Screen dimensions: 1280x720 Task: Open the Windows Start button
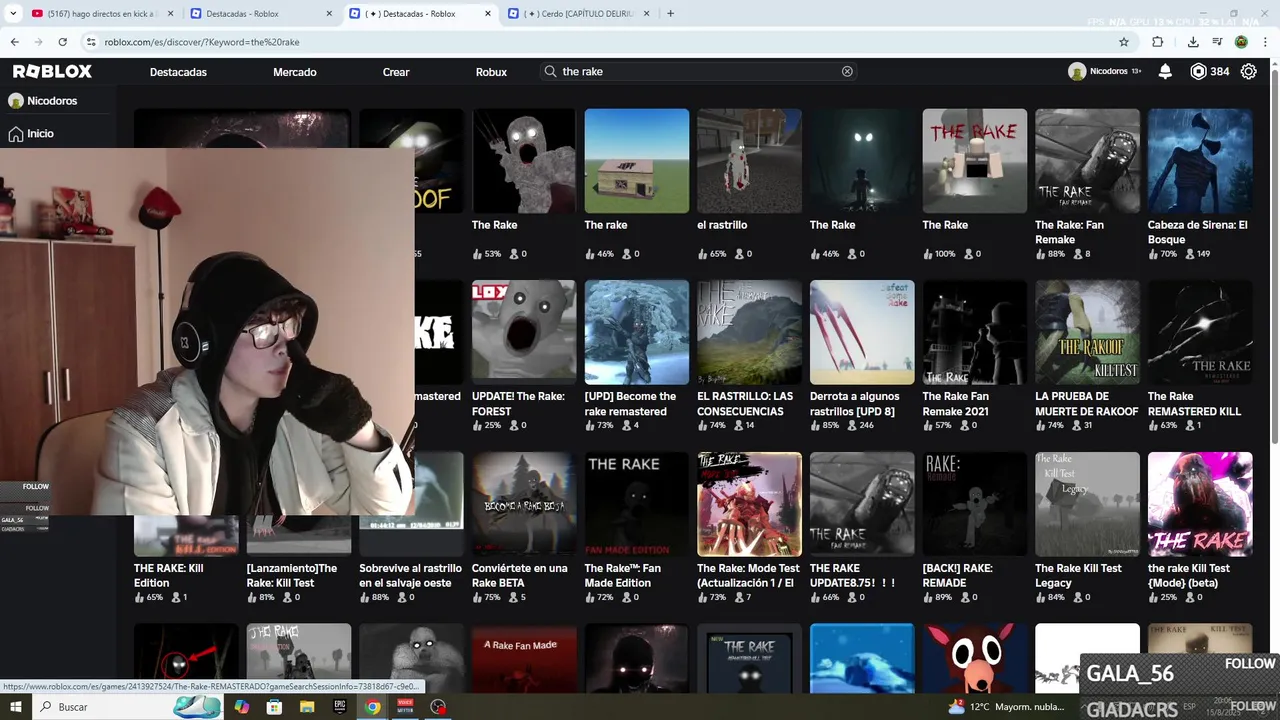(x=16, y=707)
